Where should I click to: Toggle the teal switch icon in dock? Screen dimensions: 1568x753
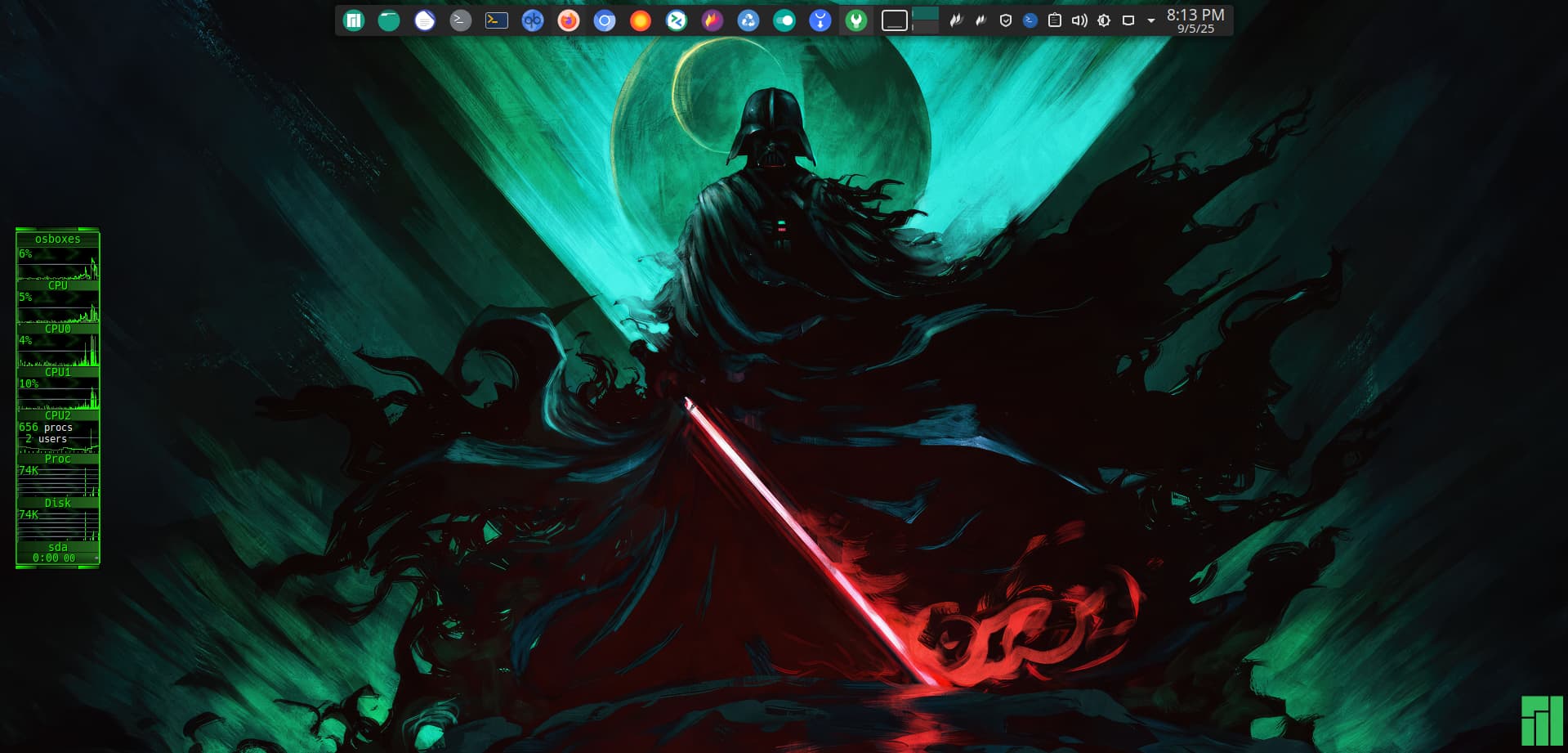coord(784,20)
